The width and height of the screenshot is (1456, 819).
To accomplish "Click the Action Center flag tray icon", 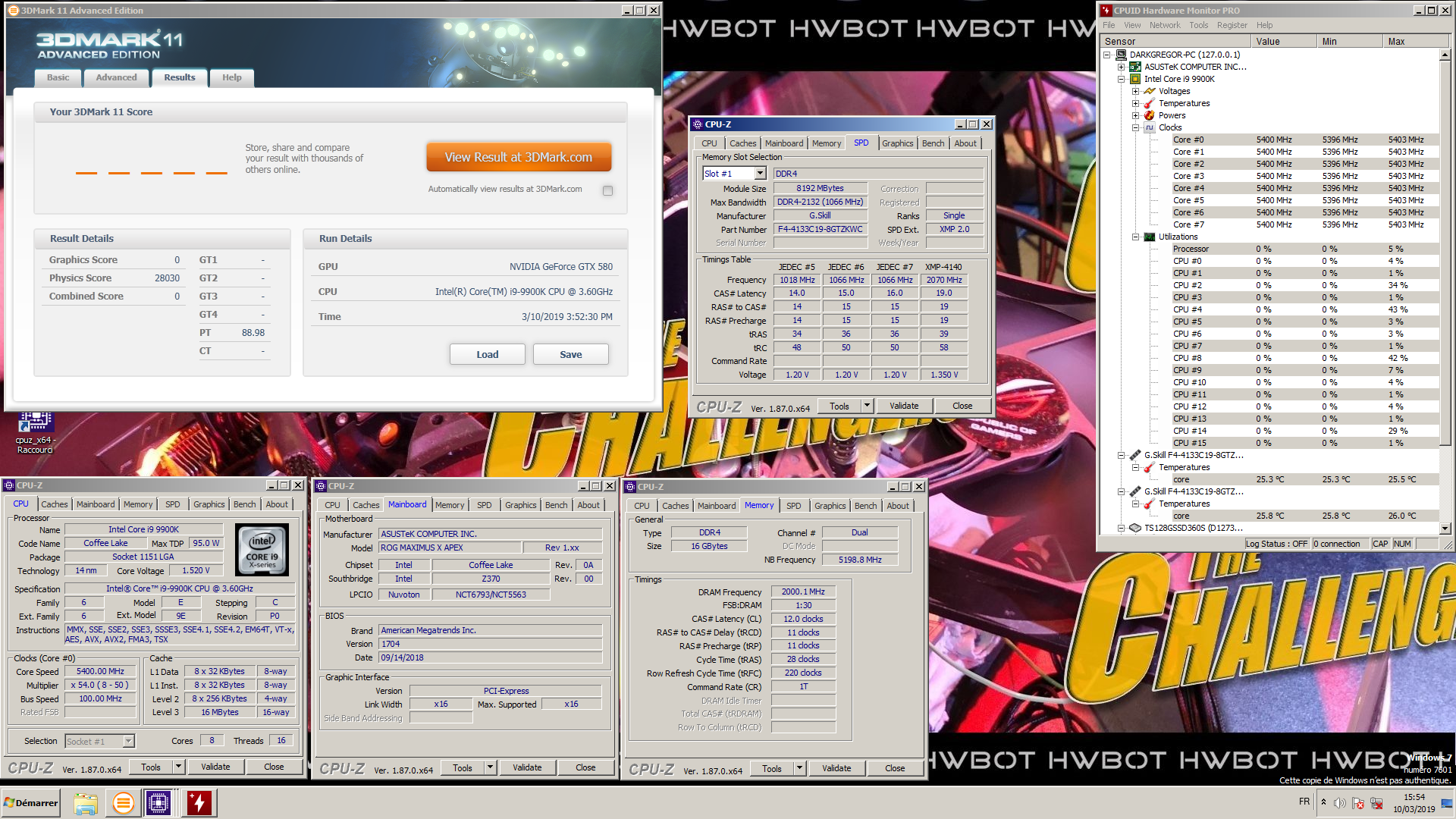I will click(1358, 803).
